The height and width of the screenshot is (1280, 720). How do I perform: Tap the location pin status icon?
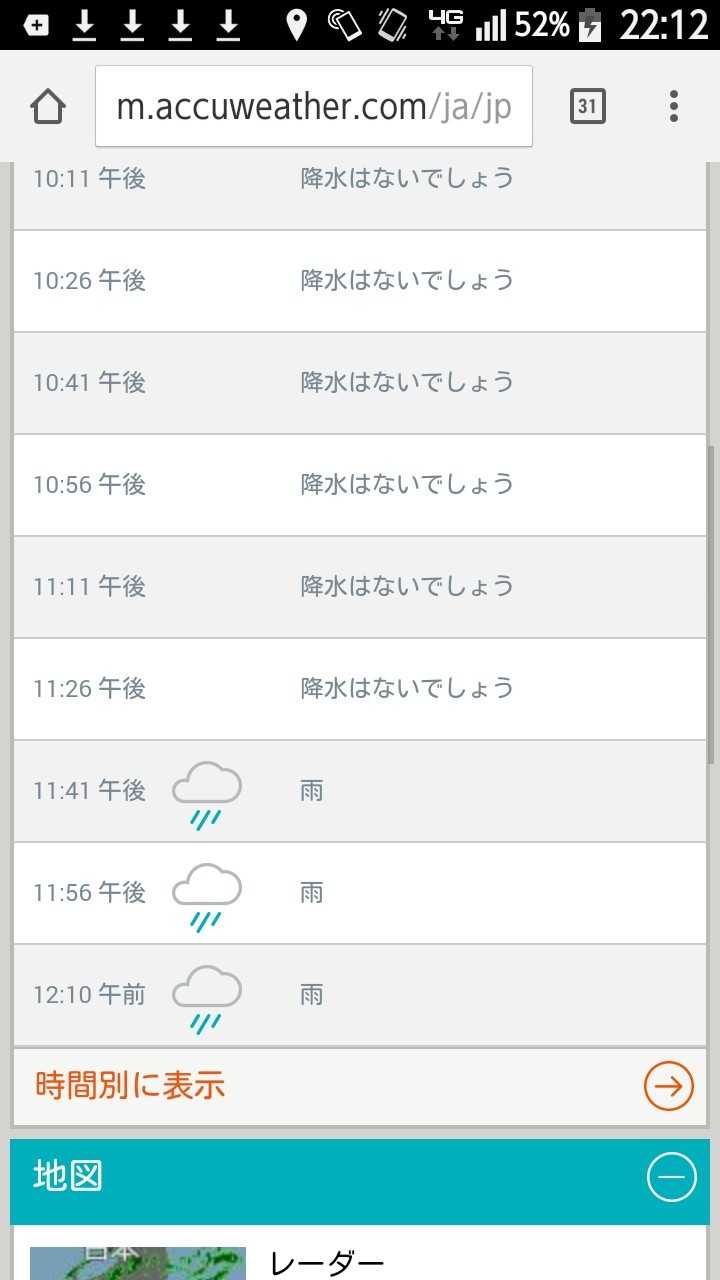click(x=296, y=25)
